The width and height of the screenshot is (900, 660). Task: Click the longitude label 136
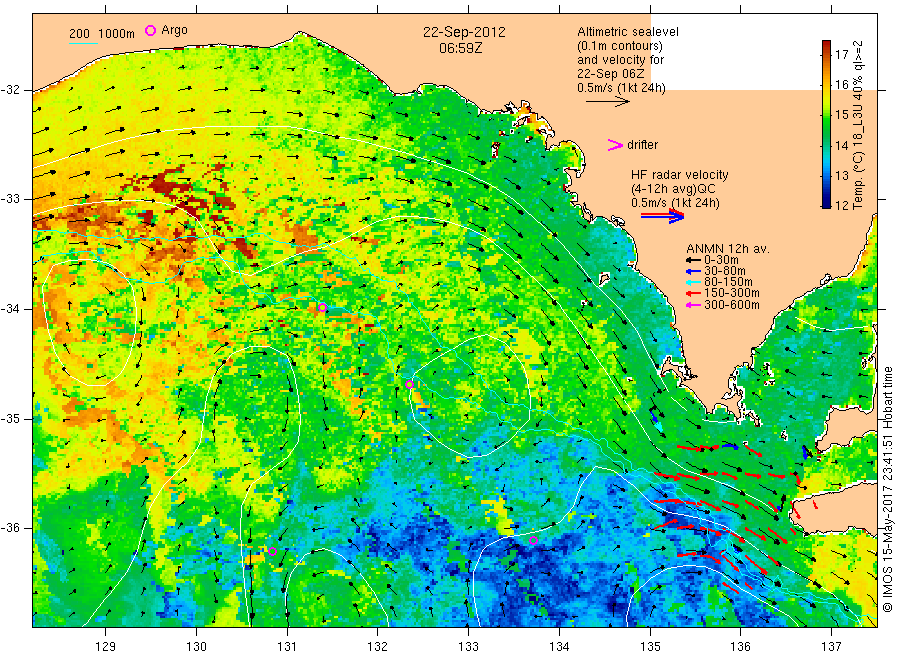click(740, 647)
